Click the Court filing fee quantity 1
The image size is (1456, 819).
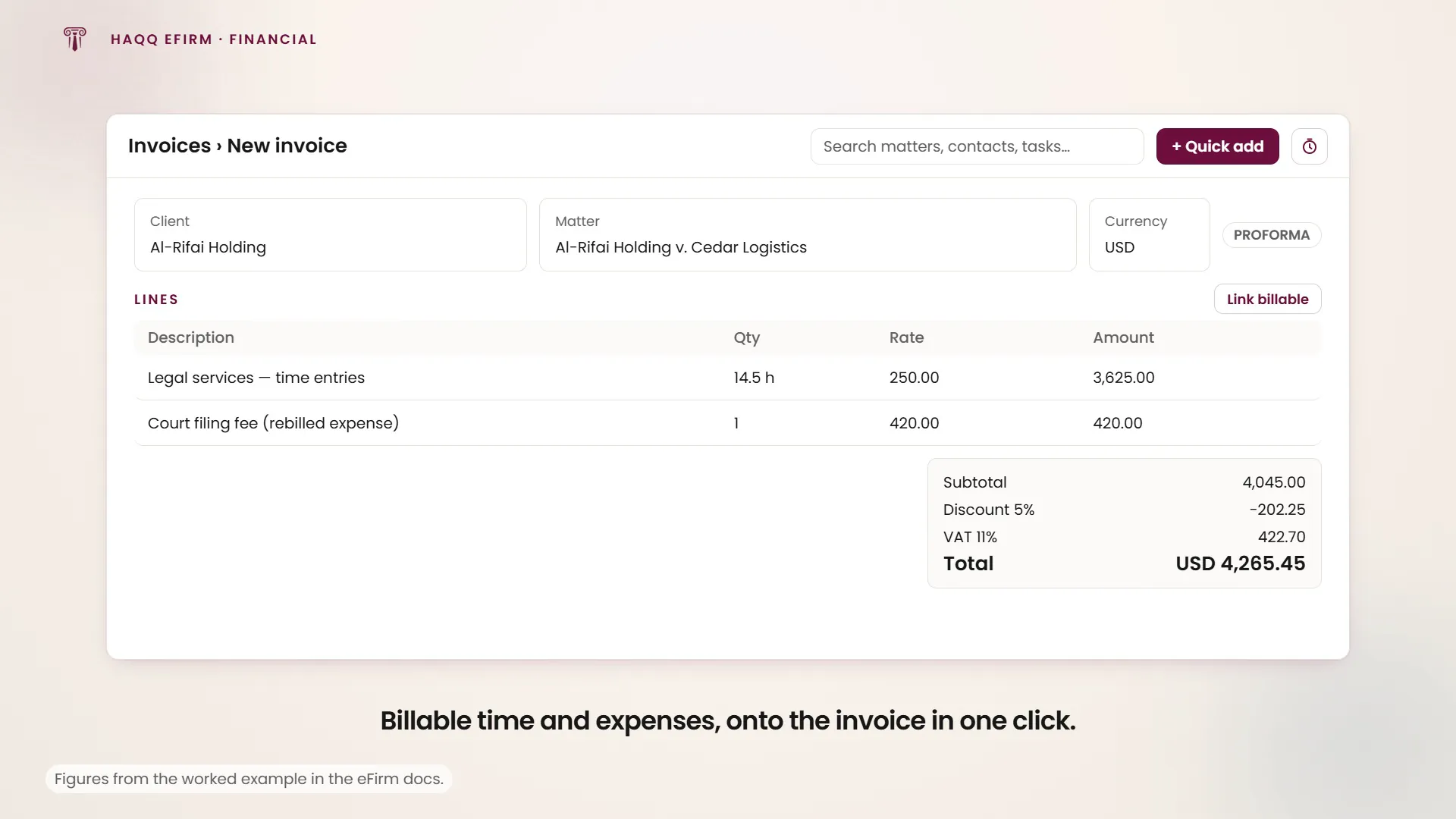(736, 423)
